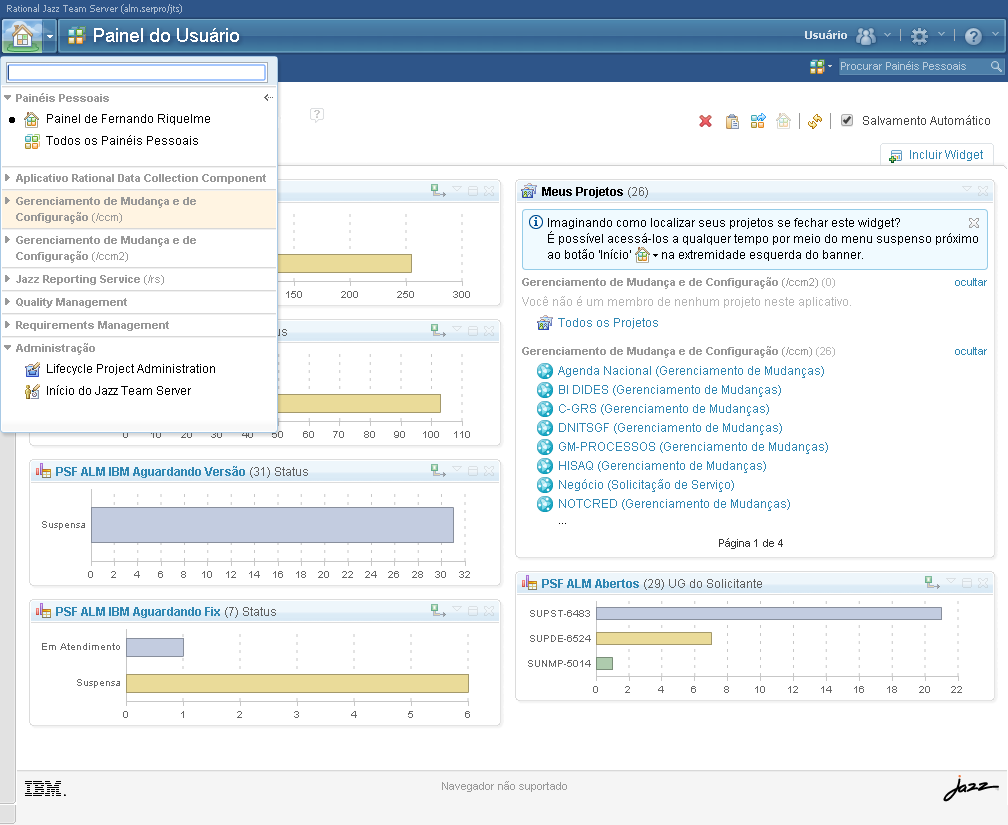
Task: Open Lifecycle Project Administration
Action: 130,369
